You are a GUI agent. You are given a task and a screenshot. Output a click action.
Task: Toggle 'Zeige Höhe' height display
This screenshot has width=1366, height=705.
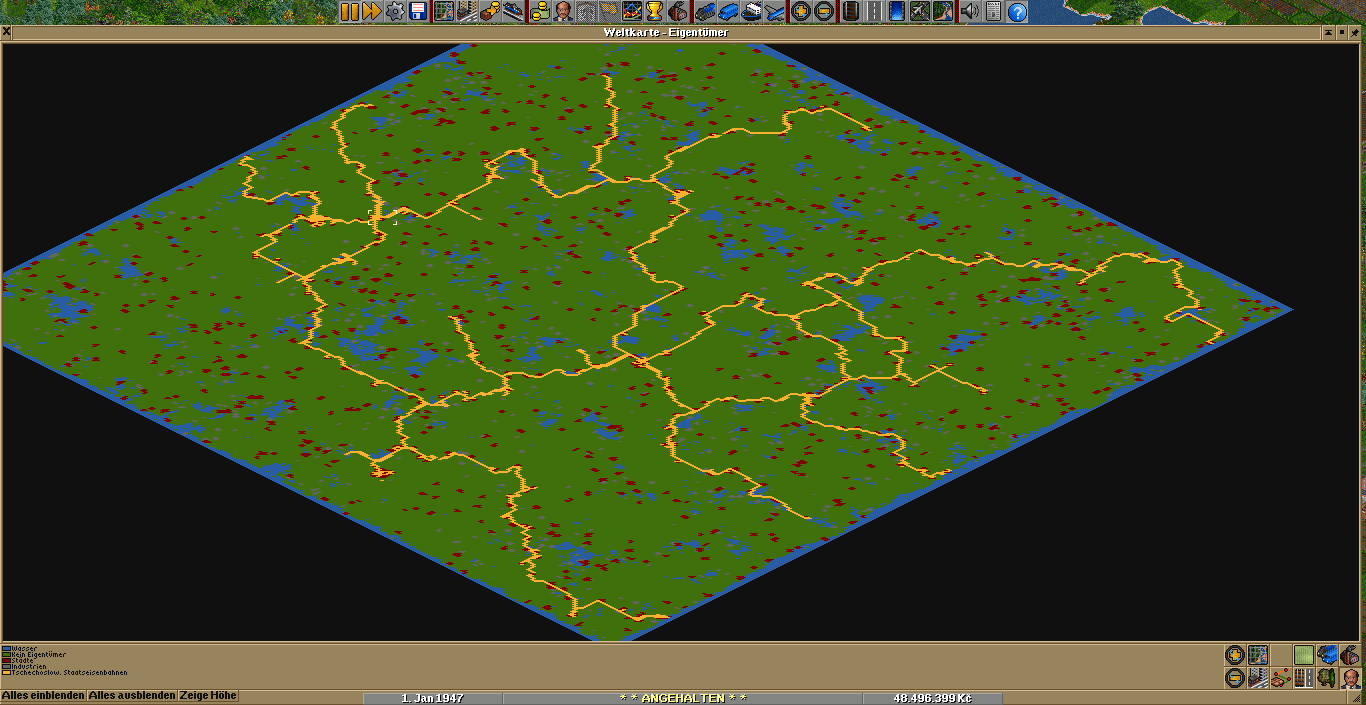click(x=208, y=696)
